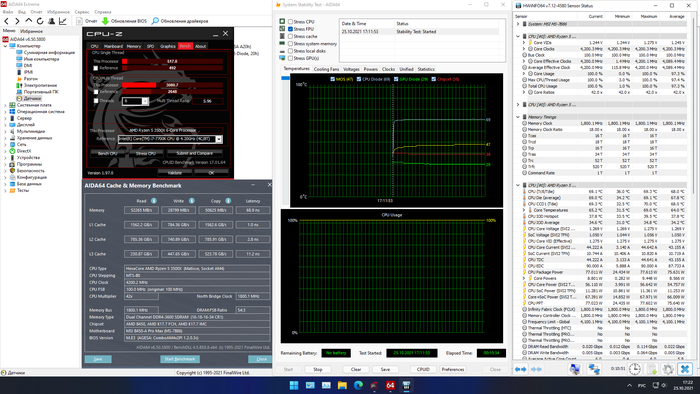Expand HWiNFO Core Temperatures row
This screenshot has width=700, height=394.
tap(524, 210)
